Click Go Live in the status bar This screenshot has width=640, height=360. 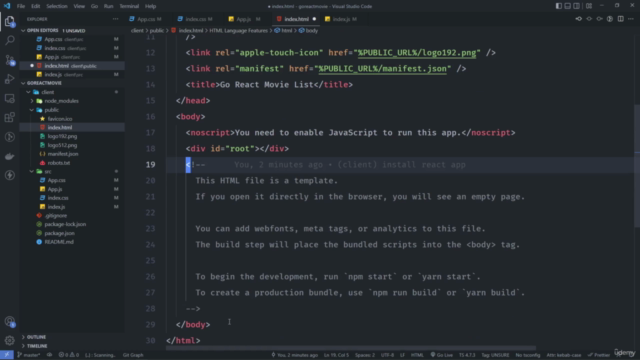click(x=442, y=355)
